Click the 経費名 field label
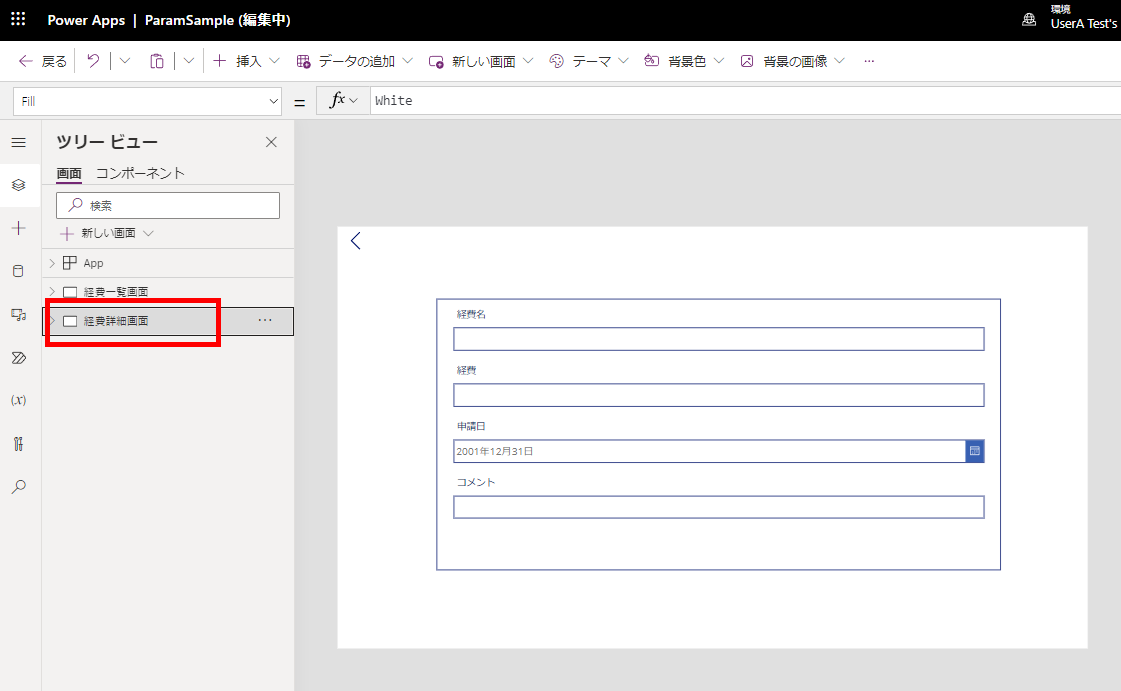The image size is (1121, 691). coord(471,314)
